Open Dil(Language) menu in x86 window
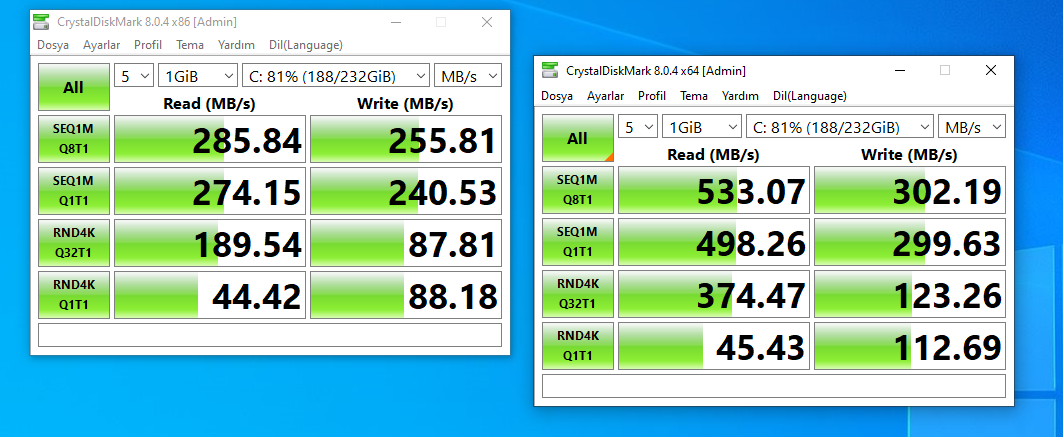Viewport: 1063px width, 437px height. (306, 45)
